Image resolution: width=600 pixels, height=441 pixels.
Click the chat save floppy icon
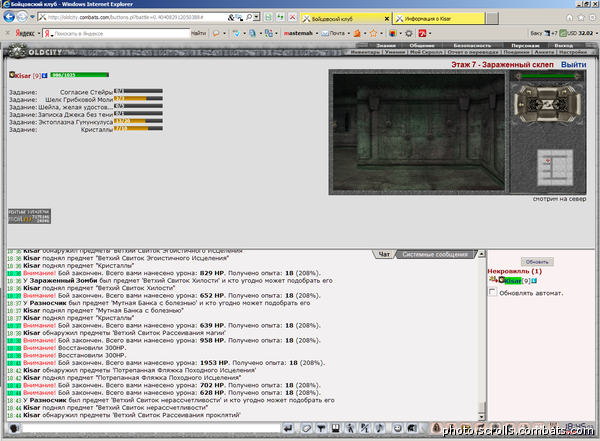[x=336, y=428]
